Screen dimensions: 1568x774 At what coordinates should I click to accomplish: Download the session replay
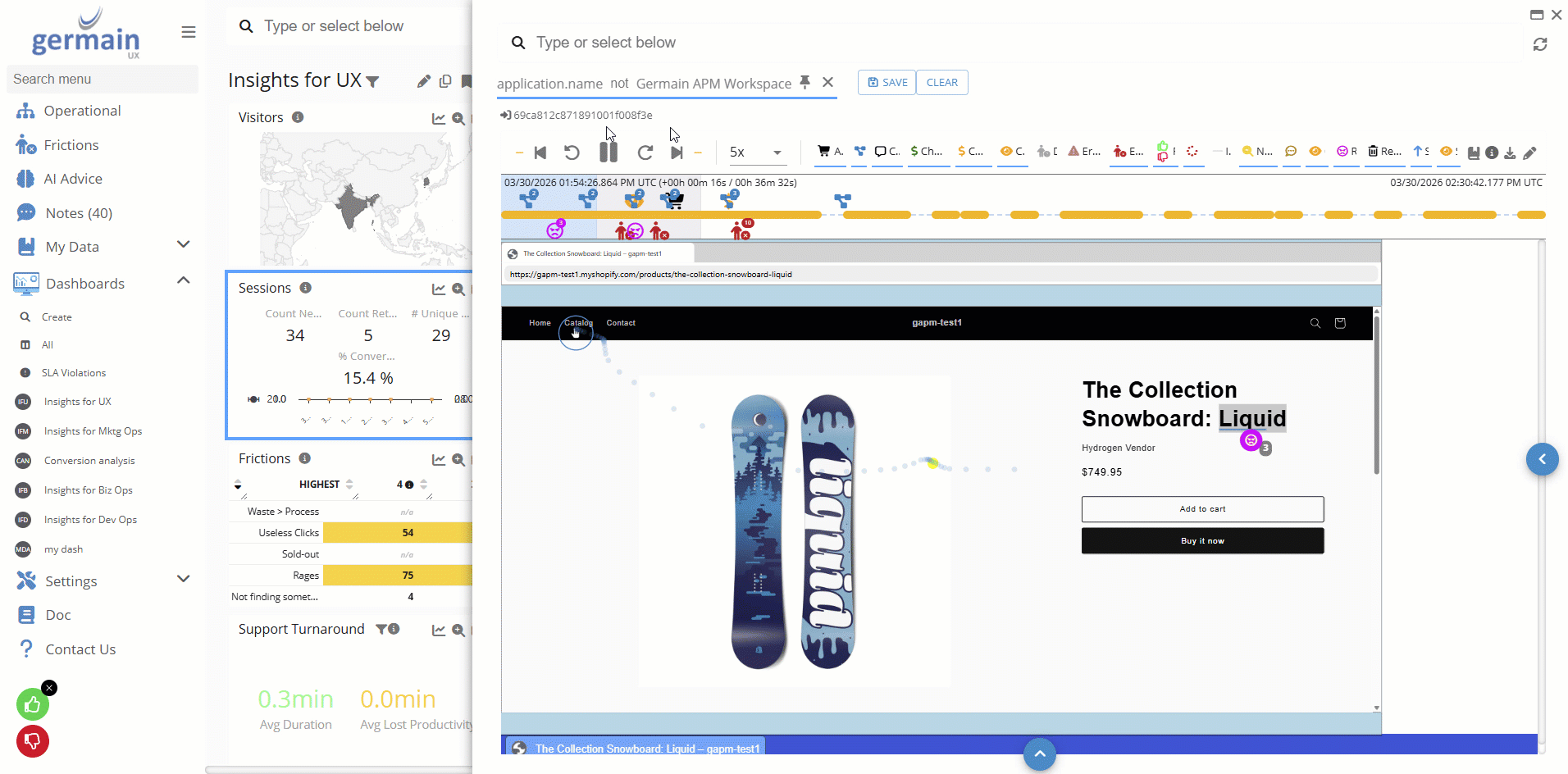point(1510,153)
